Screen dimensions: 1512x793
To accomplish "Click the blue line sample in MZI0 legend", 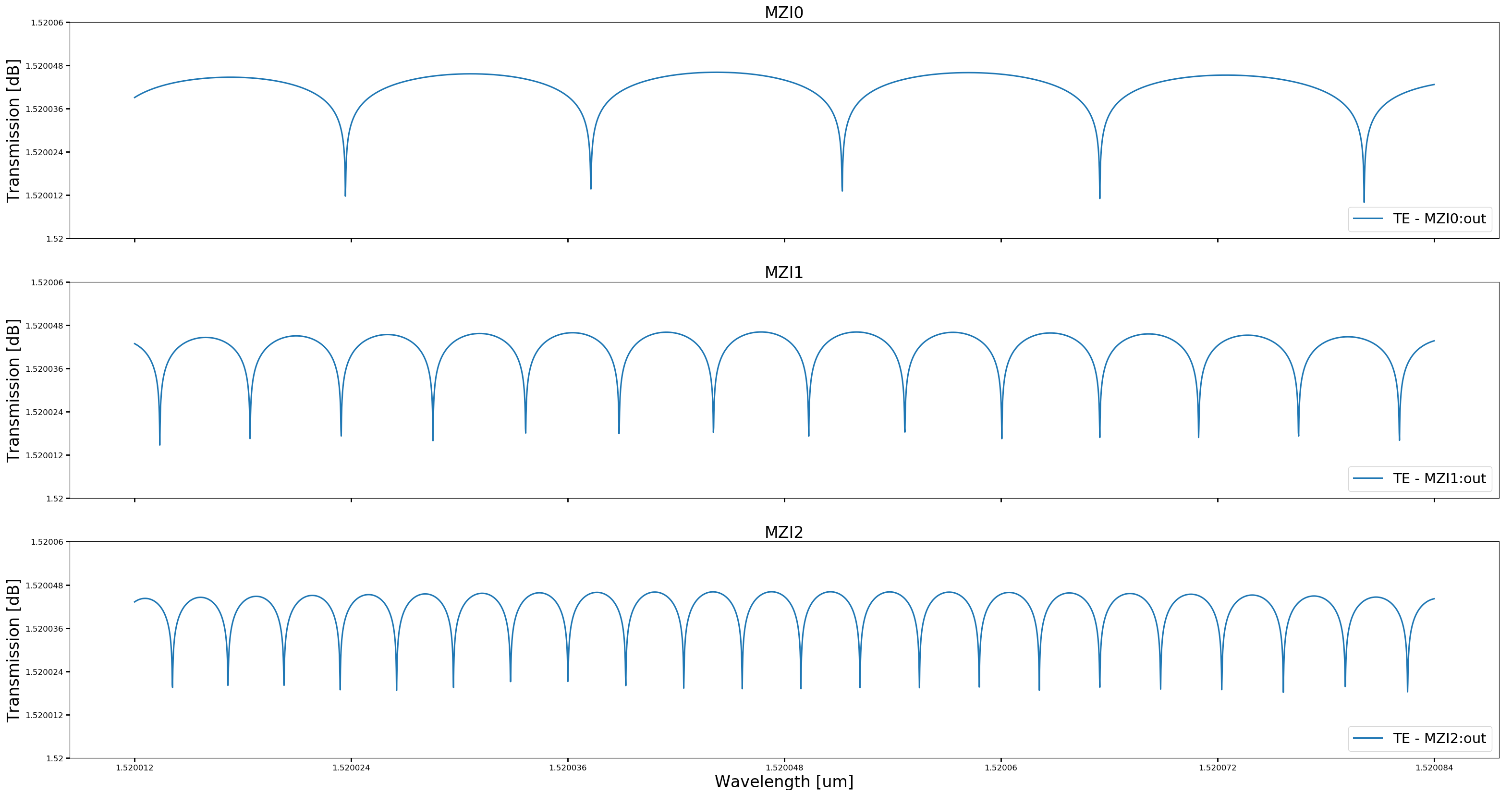I will [1367, 219].
